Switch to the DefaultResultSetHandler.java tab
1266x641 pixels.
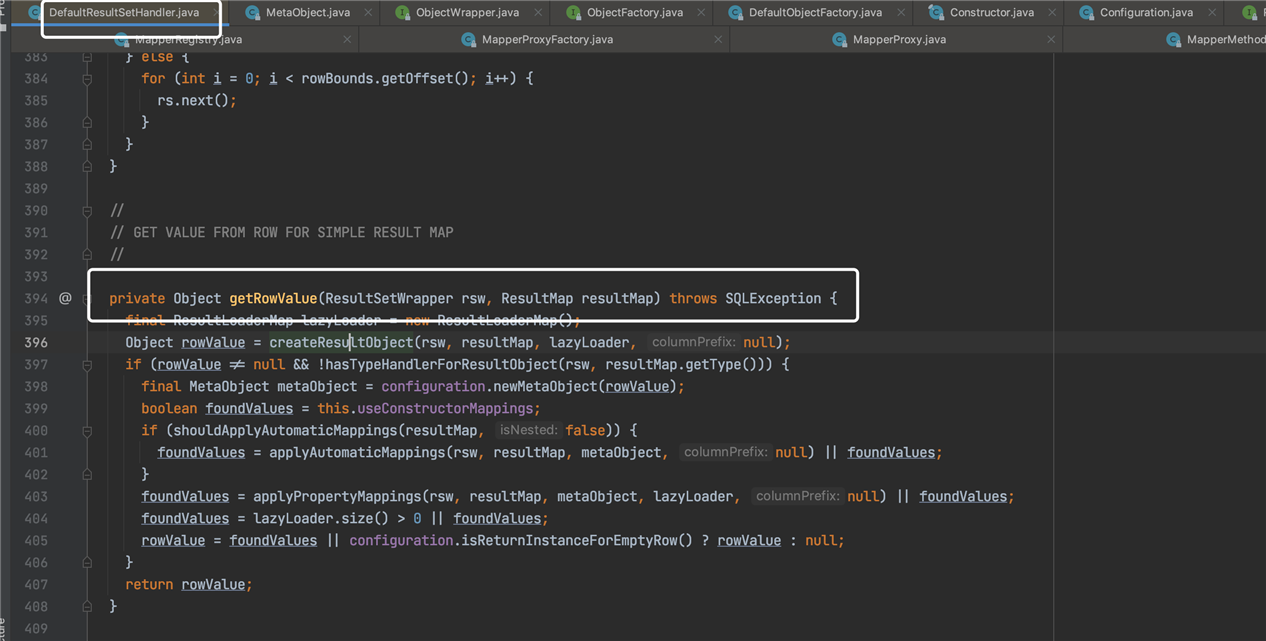tap(123, 12)
